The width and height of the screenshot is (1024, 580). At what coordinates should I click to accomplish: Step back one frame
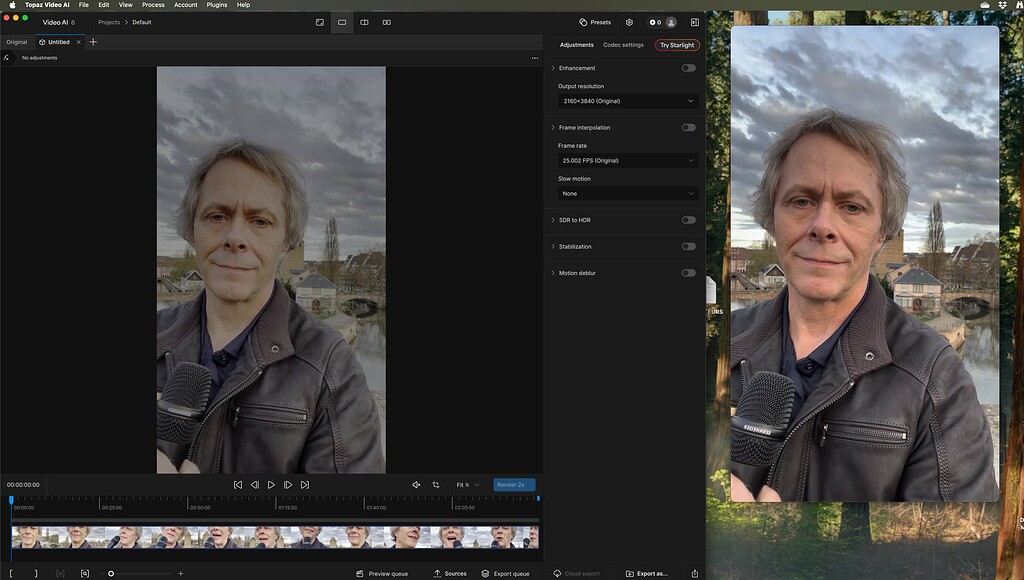tap(255, 485)
